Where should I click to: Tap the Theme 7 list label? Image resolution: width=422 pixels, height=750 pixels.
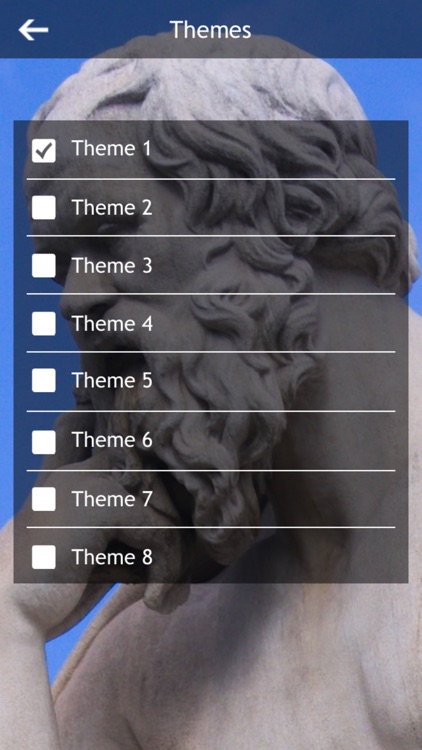(x=112, y=499)
